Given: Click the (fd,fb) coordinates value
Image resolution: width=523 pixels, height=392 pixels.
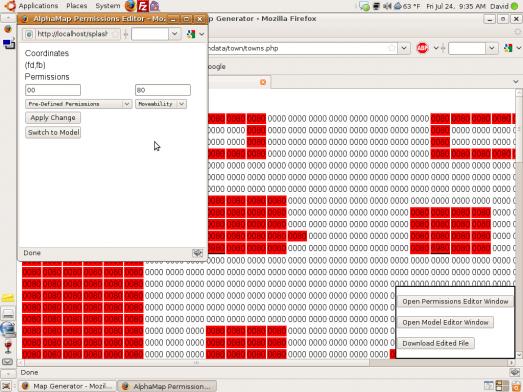Looking at the screenshot, I should (x=35, y=65).
